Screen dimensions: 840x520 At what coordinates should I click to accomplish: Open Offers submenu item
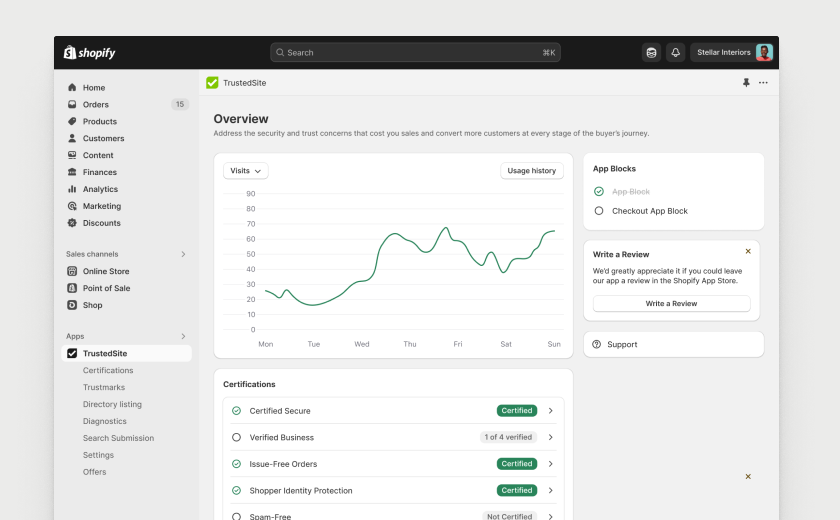point(95,472)
